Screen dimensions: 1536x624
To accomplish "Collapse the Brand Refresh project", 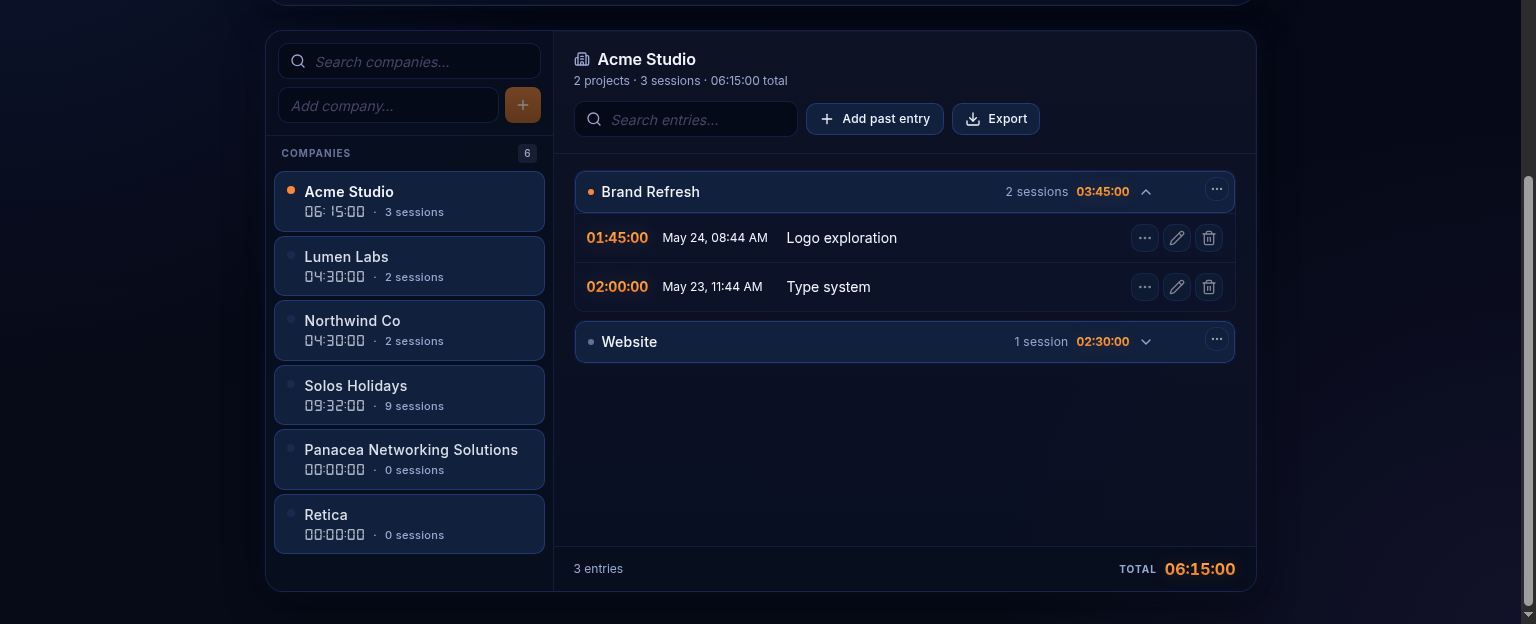I will [x=1146, y=192].
